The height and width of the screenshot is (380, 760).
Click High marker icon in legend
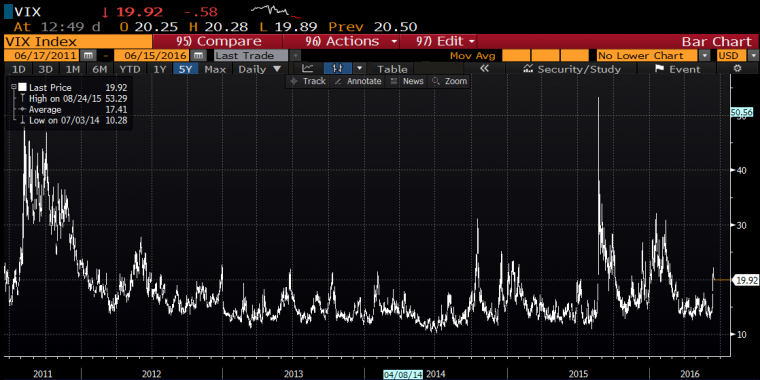[22, 98]
